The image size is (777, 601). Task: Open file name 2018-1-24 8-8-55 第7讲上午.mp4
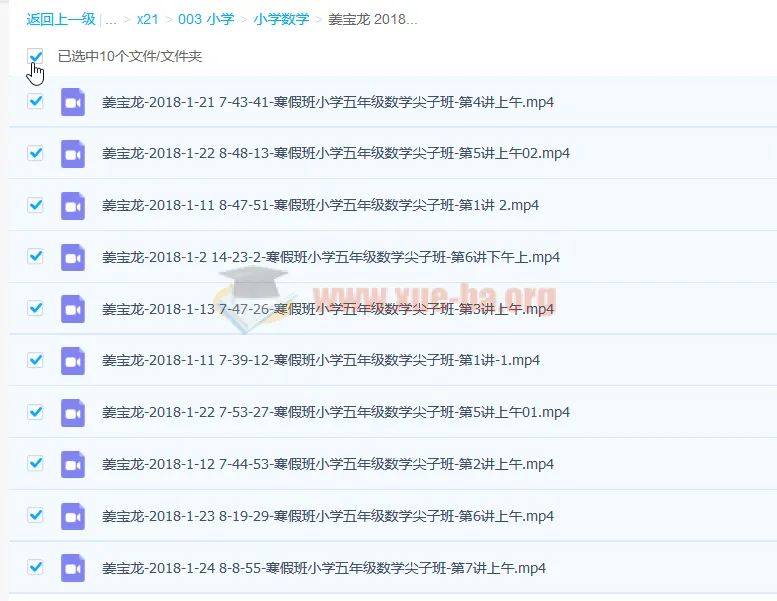[x=324, y=568]
